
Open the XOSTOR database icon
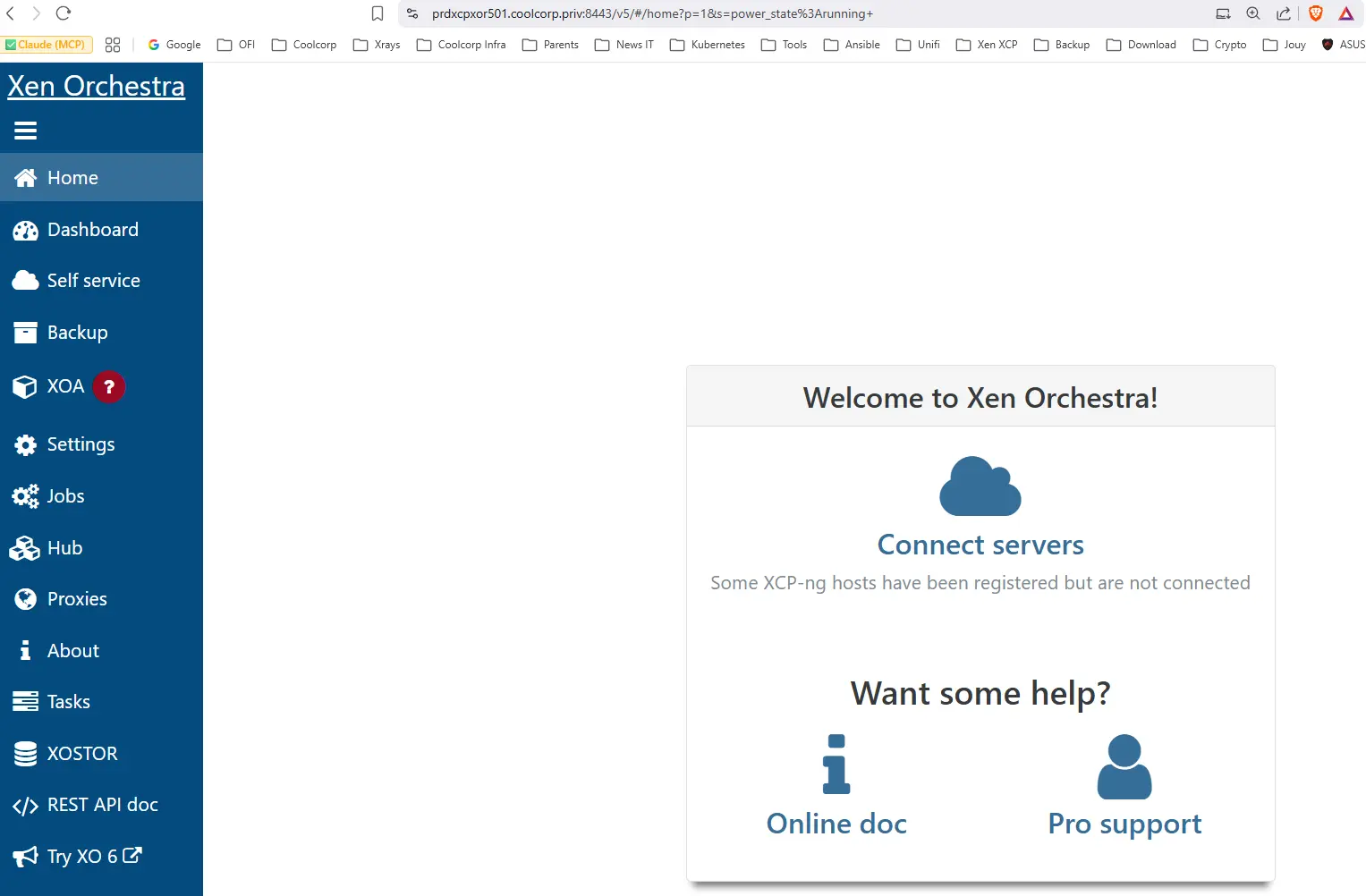point(25,754)
